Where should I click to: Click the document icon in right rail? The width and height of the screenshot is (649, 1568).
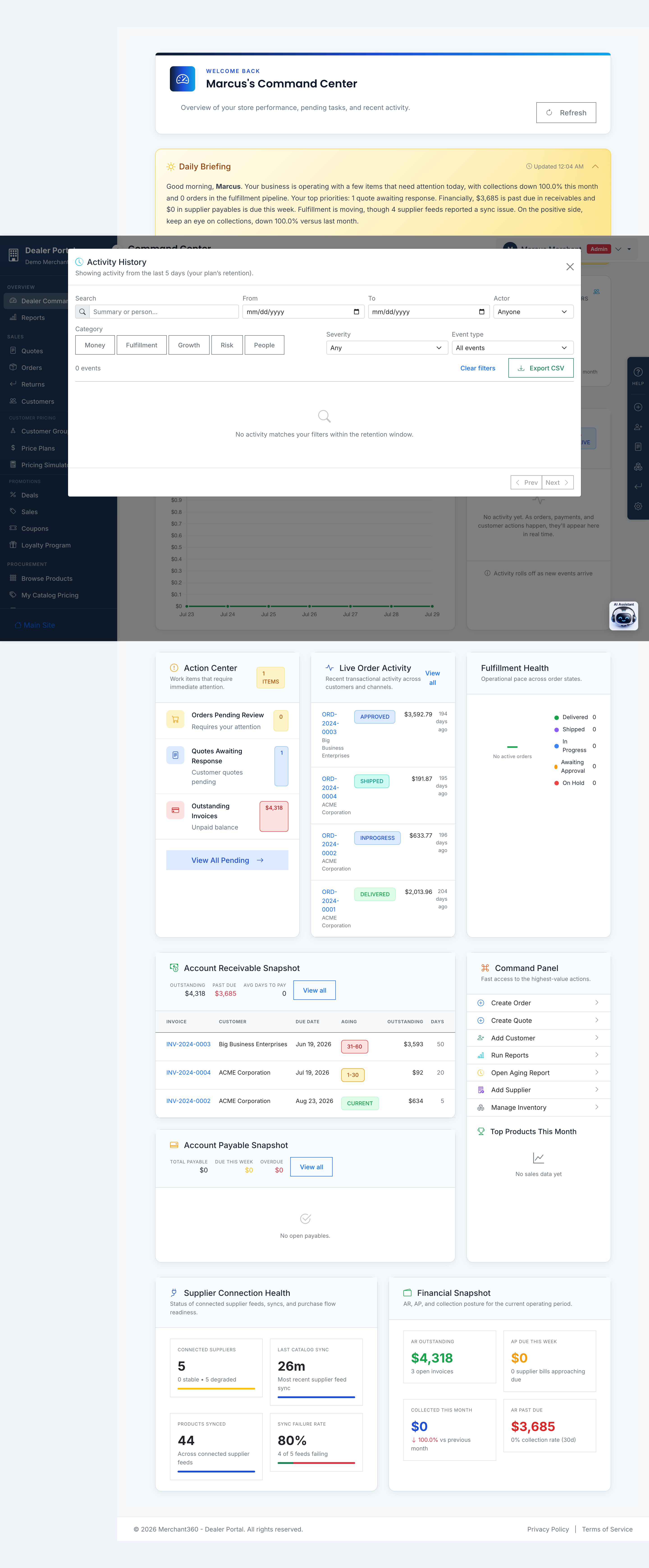click(638, 447)
